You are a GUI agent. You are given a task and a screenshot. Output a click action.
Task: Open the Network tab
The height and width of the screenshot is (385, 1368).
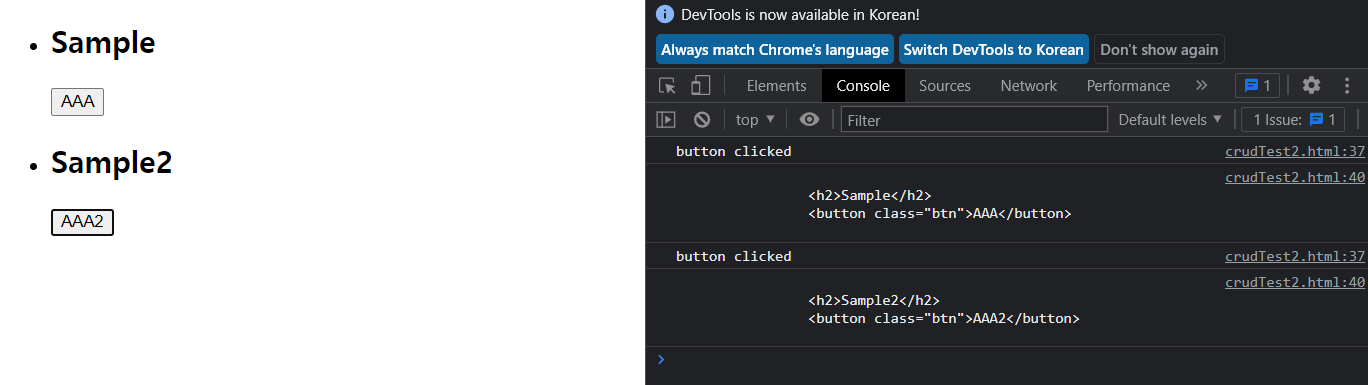coord(1029,86)
